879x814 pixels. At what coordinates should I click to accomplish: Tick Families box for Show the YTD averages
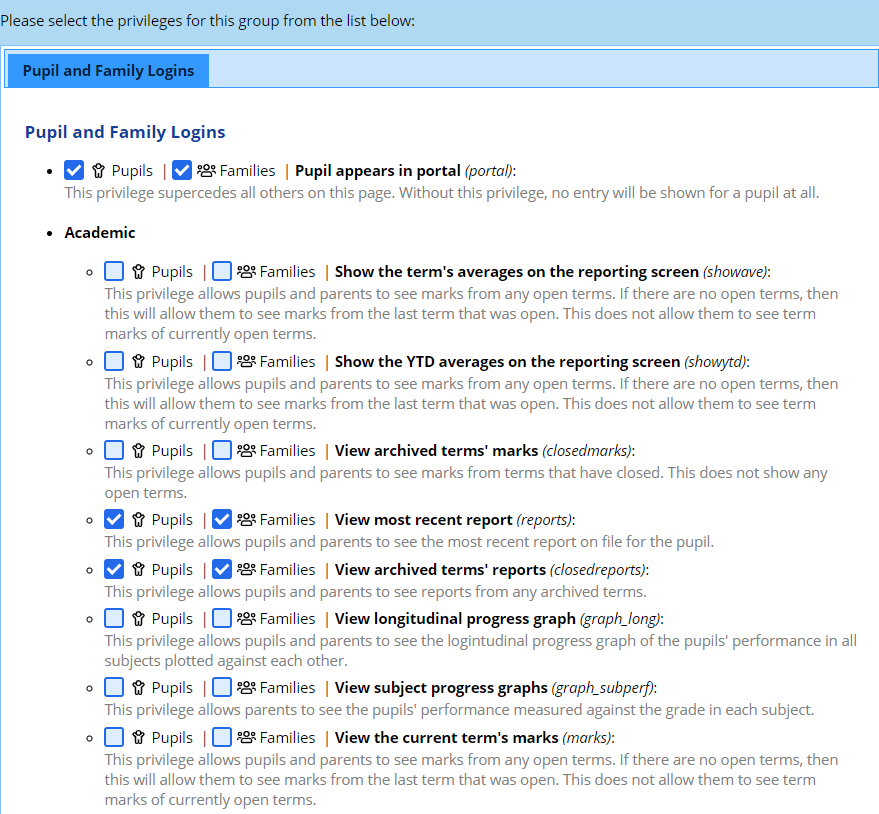[222, 361]
